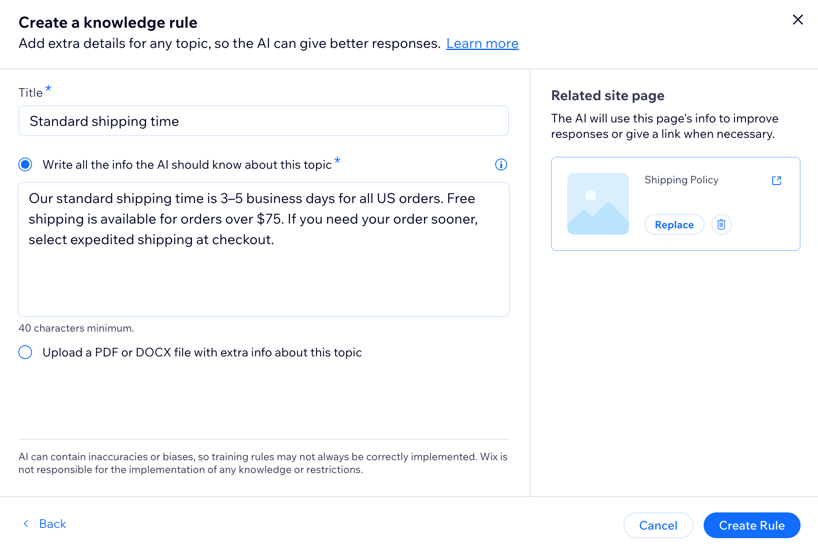Viewport: 818px width, 550px height.
Task: Click the Shipping Policy page name
Action: coord(681,180)
